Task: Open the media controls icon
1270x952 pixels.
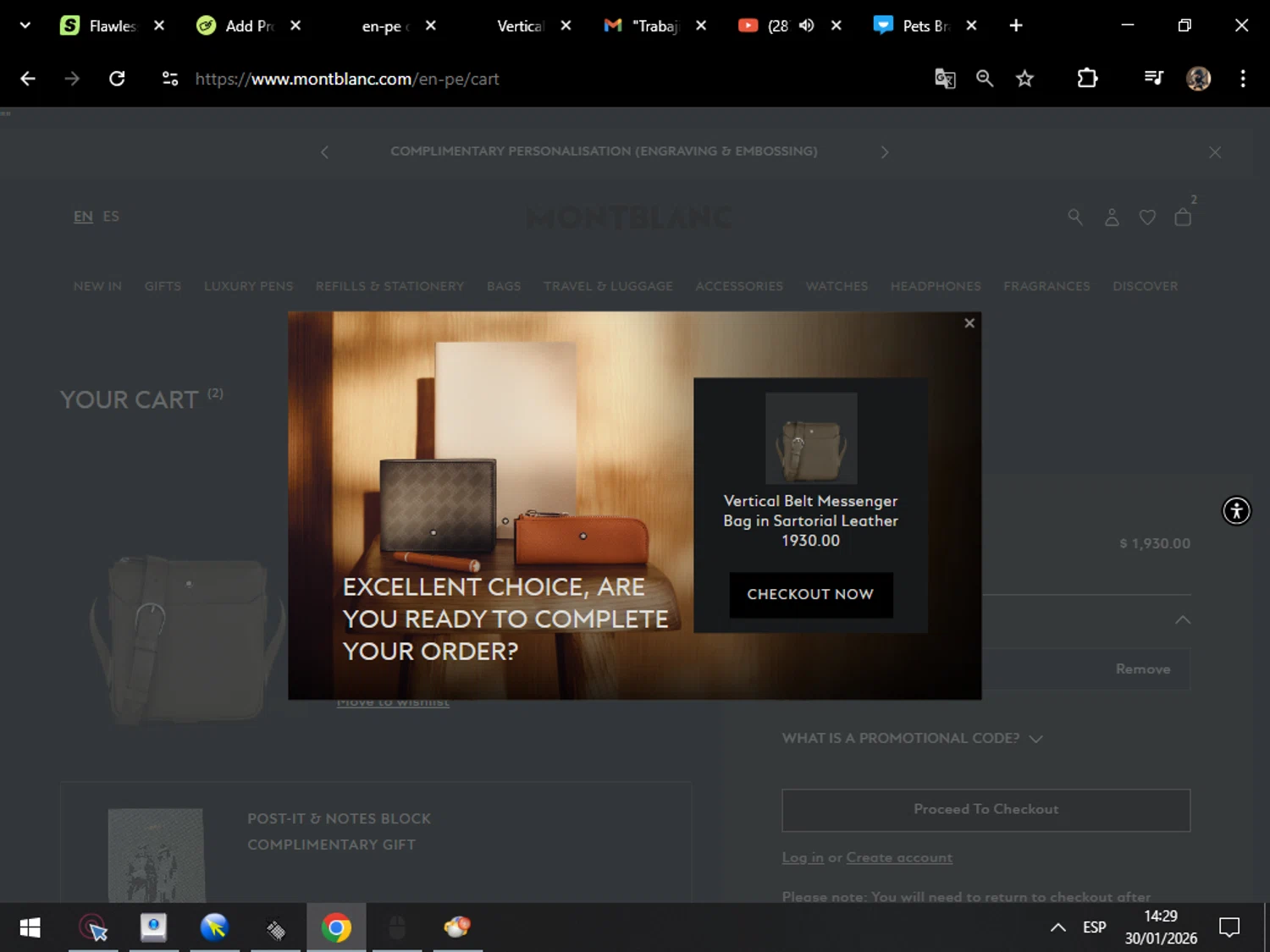Action: 1153,79
